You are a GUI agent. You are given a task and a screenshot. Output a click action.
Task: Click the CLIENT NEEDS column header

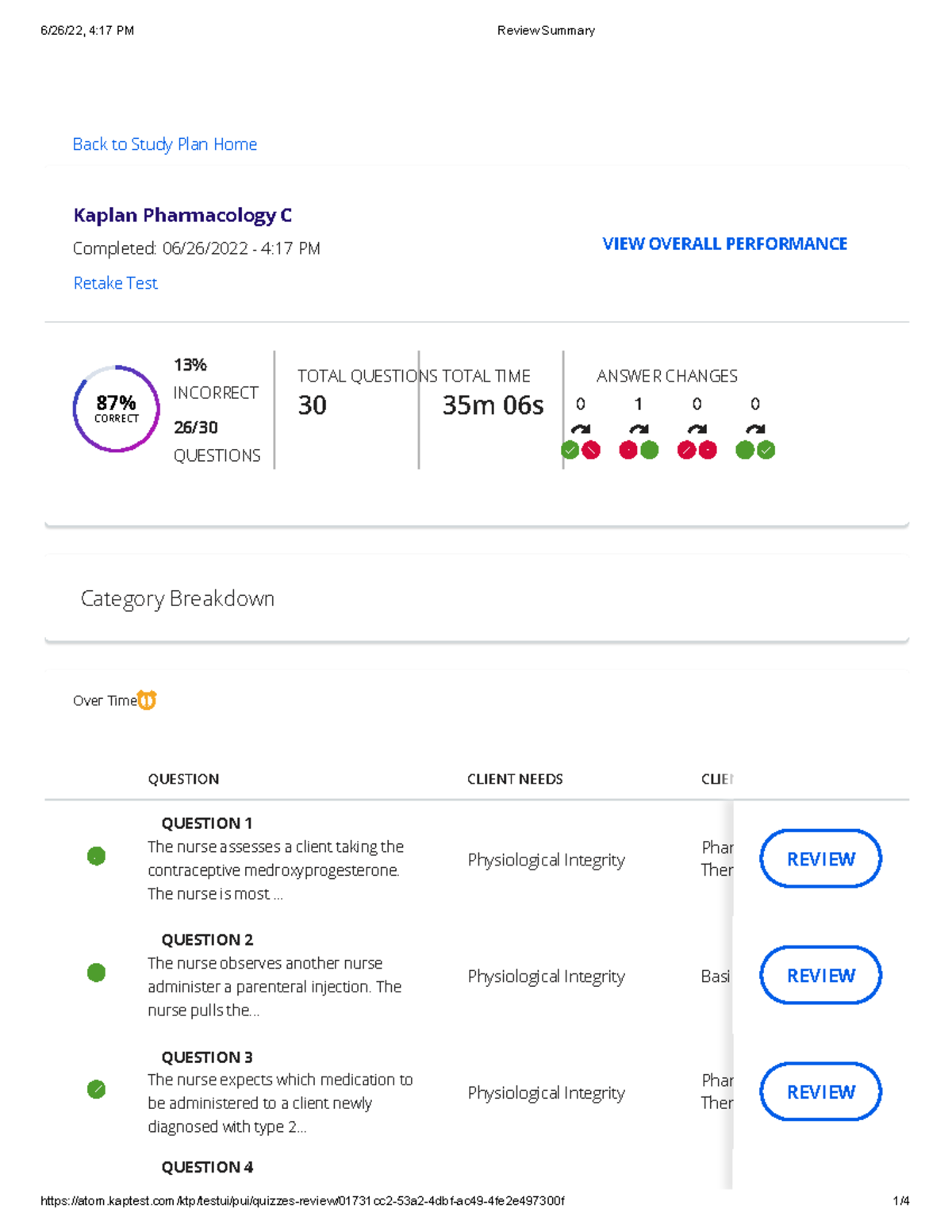515,779
